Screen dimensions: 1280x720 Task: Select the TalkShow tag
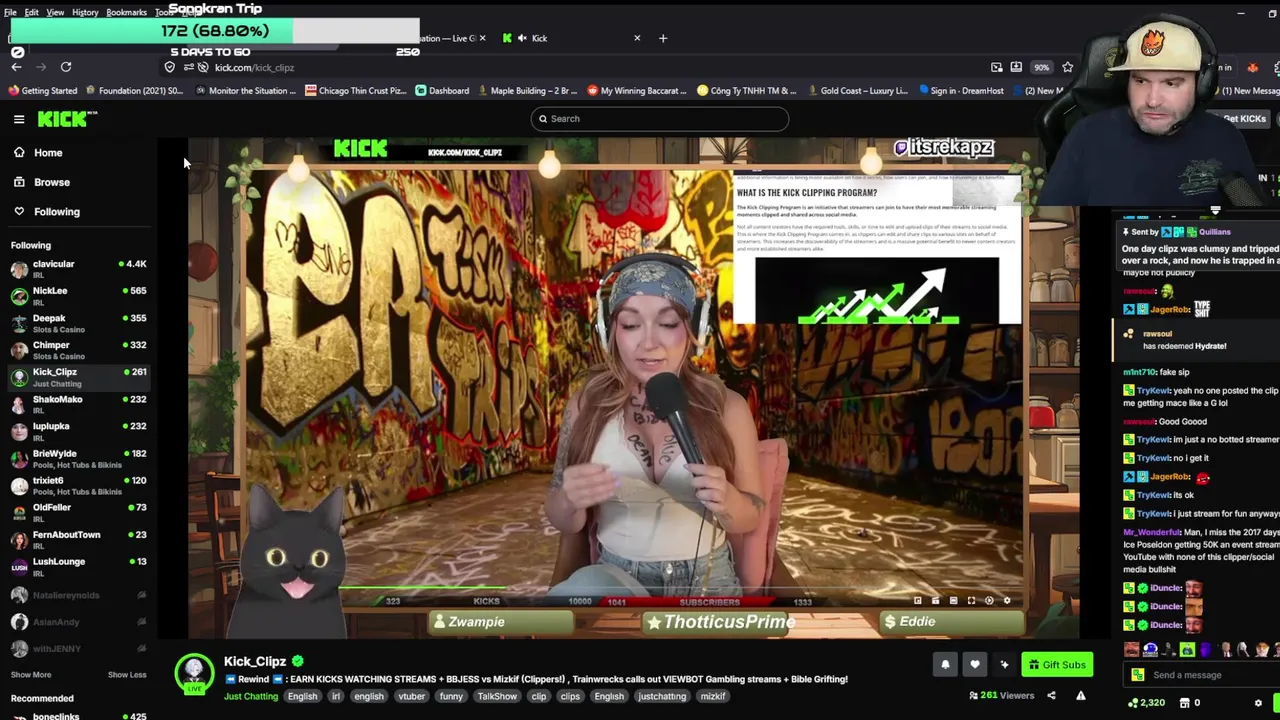pyautogui.click(x=497, y=697)
